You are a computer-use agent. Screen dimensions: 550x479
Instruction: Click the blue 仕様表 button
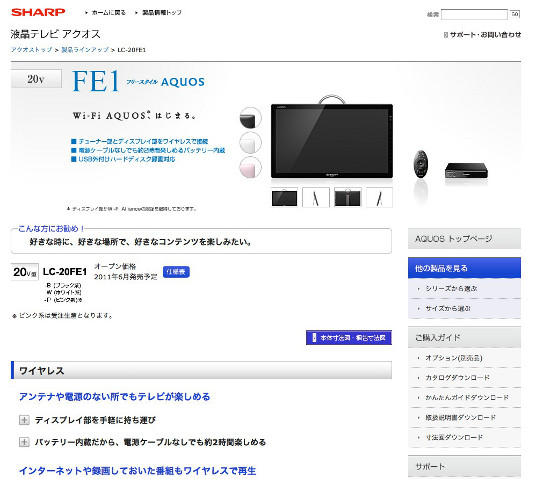click(176, 272)
